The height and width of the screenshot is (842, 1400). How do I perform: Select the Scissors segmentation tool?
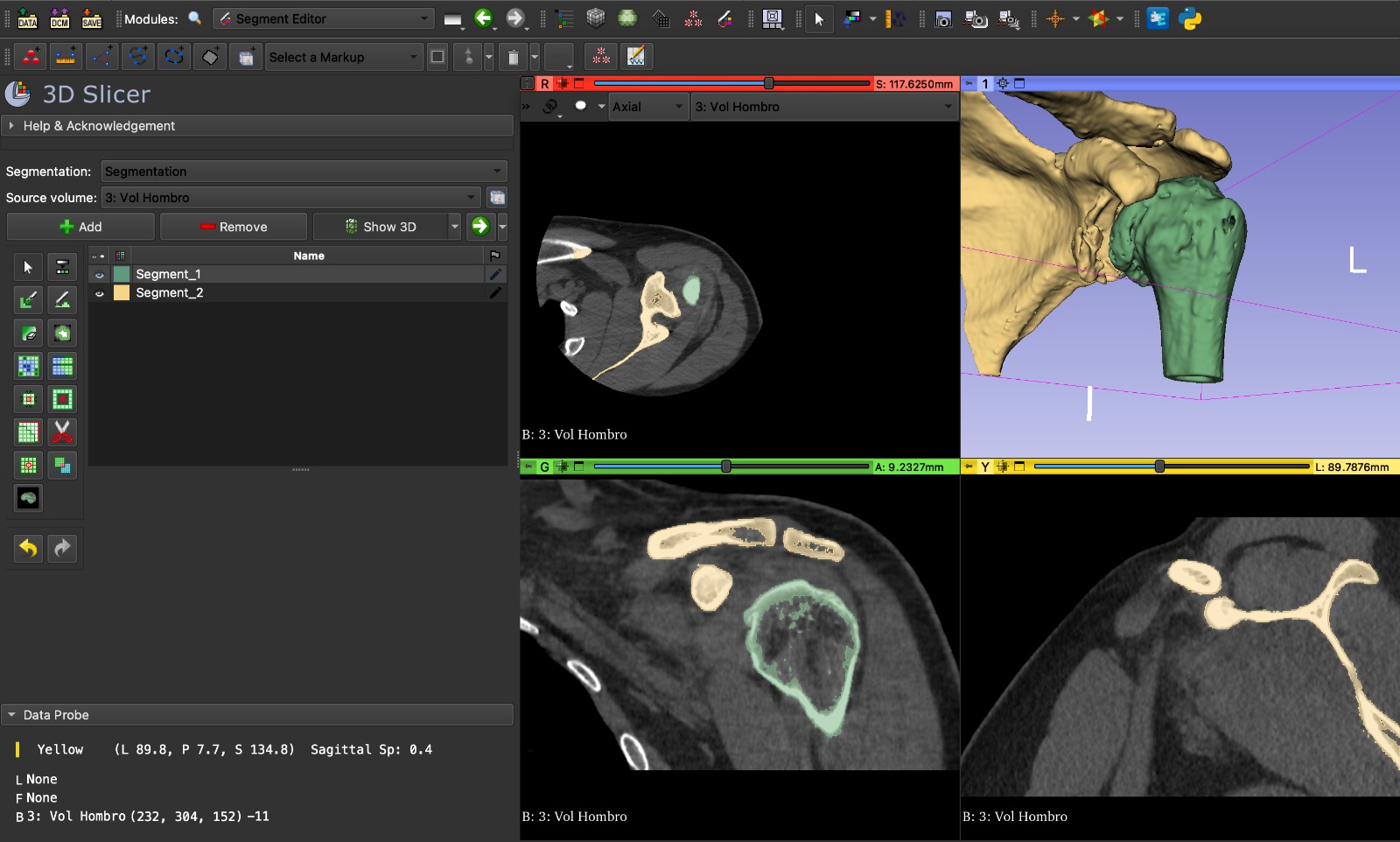click(62, 432)
